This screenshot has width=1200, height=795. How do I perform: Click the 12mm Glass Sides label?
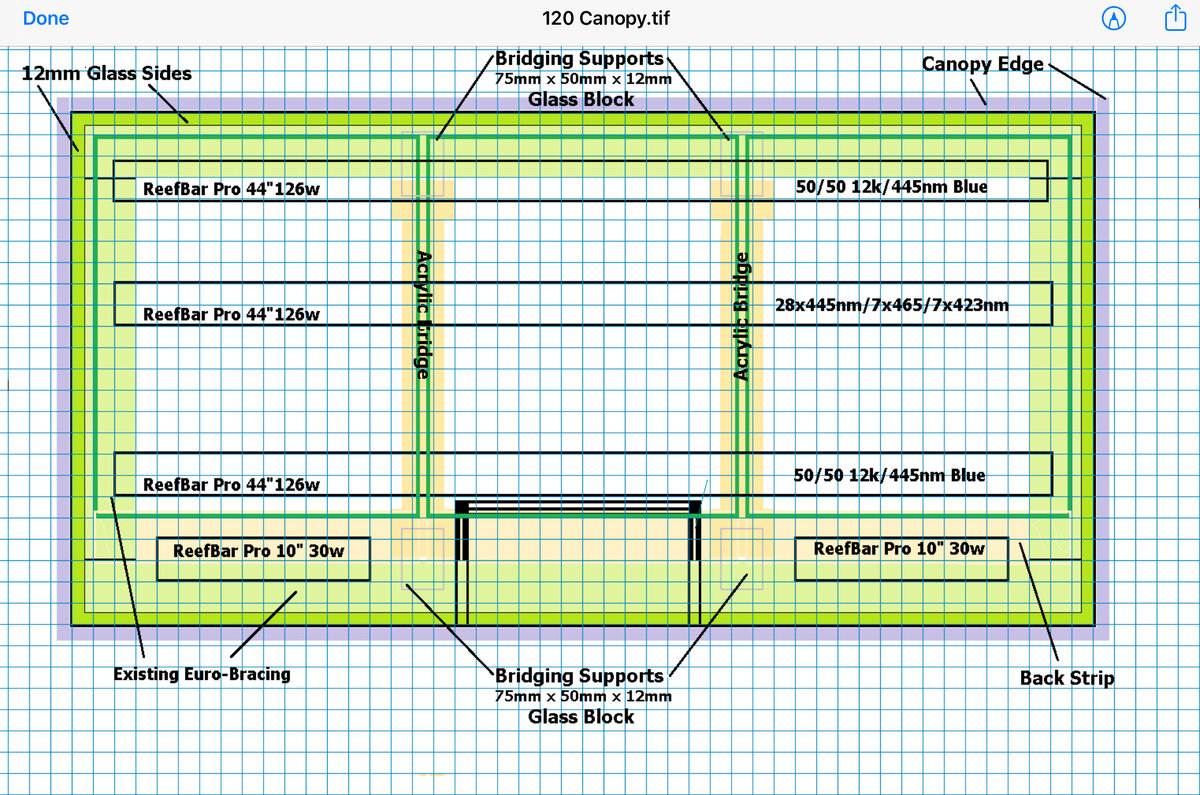tap(107, 73)
